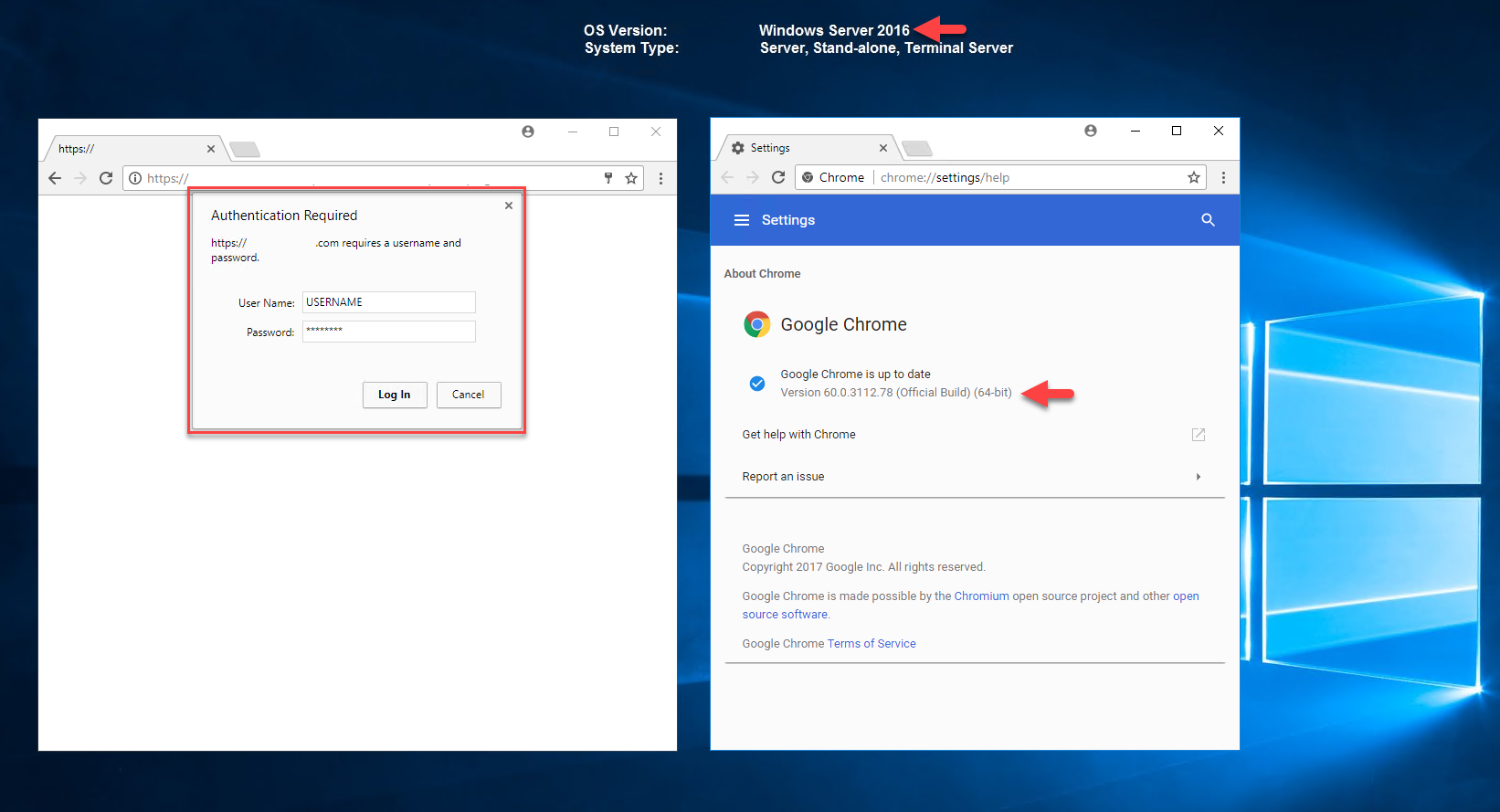Click Cancel in the authentication dialog
This screenshot has height=812, width=1500.
click(469, 395)
